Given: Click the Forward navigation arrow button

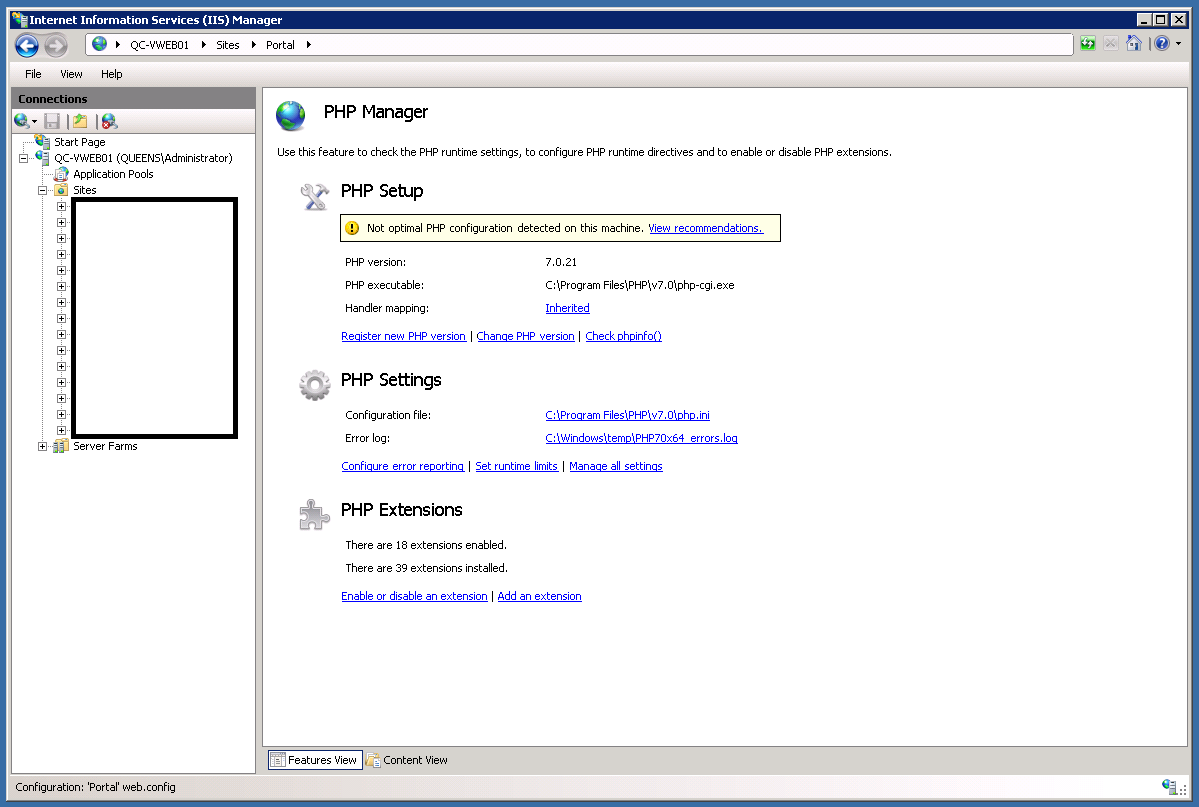Looking at the screenshot, I should click(x=56, y=46).
